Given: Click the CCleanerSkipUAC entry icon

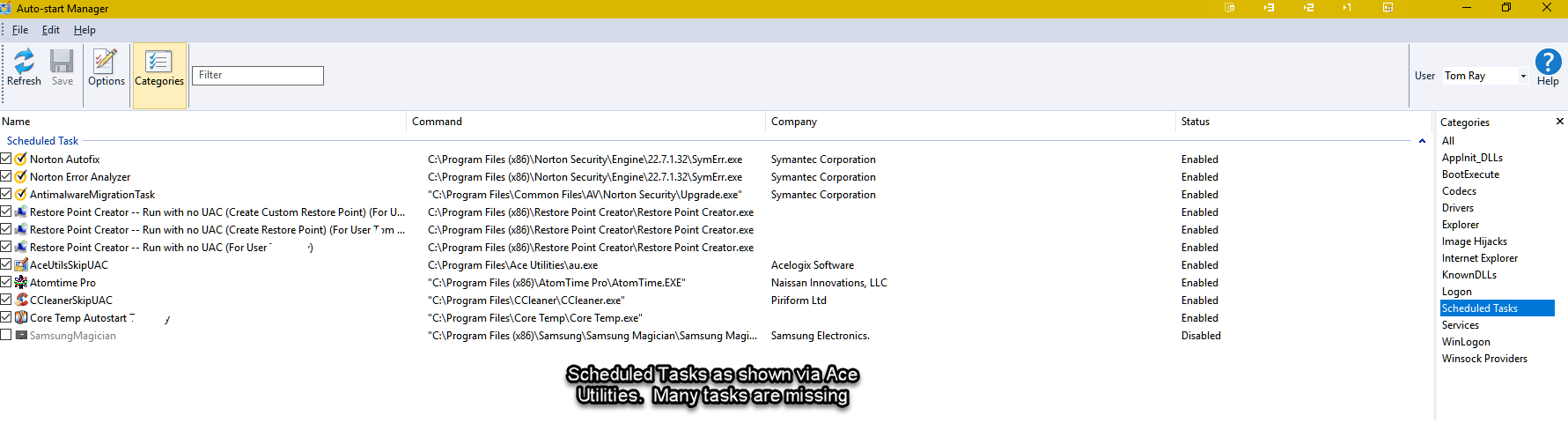Looking at the screenshot, I should tap(21, 301).
